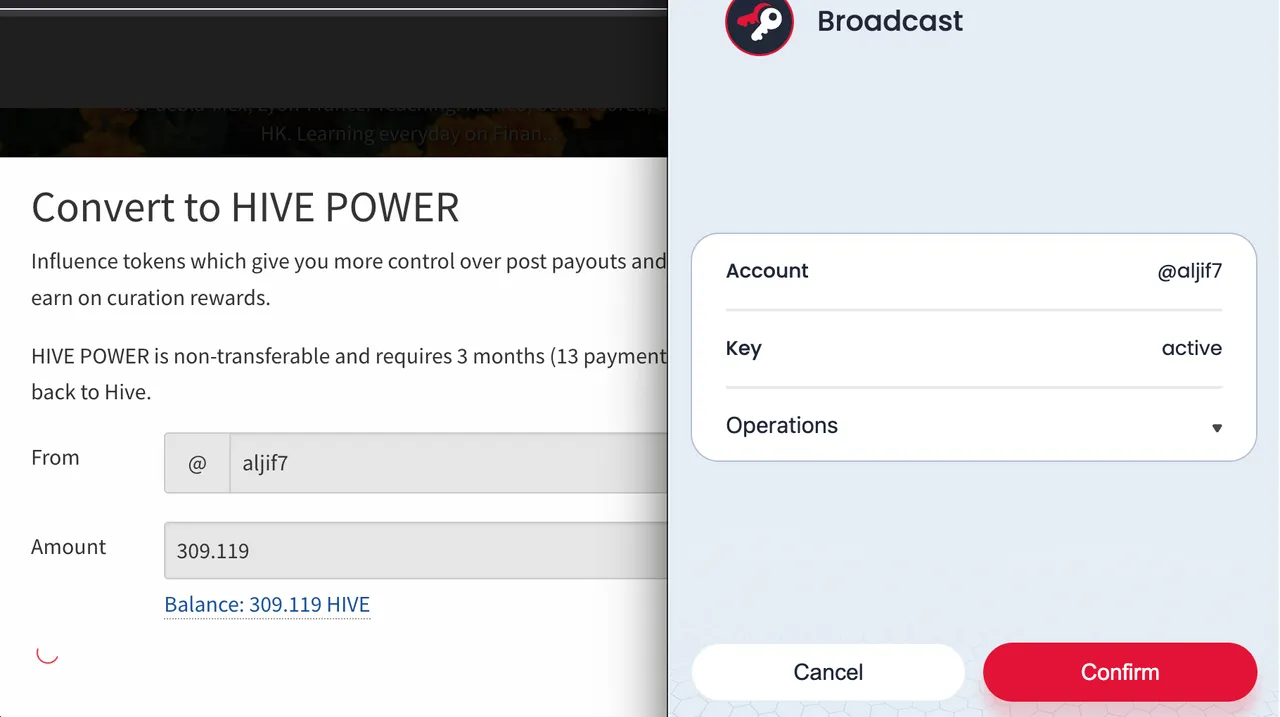Open the Operations section label
Screen dimensions: 1280x717
[x=782, y=425]
